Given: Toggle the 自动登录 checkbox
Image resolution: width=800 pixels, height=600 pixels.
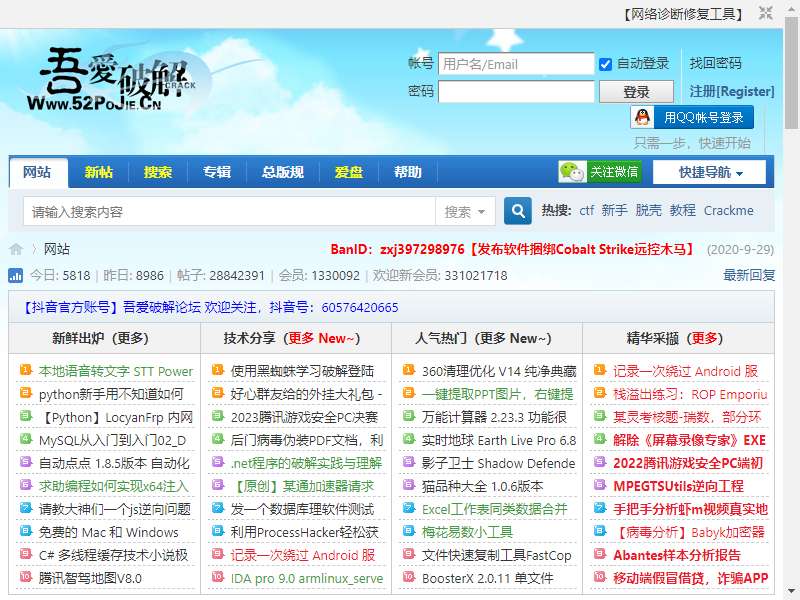Looking at the screenshot, I should [605, 64].
